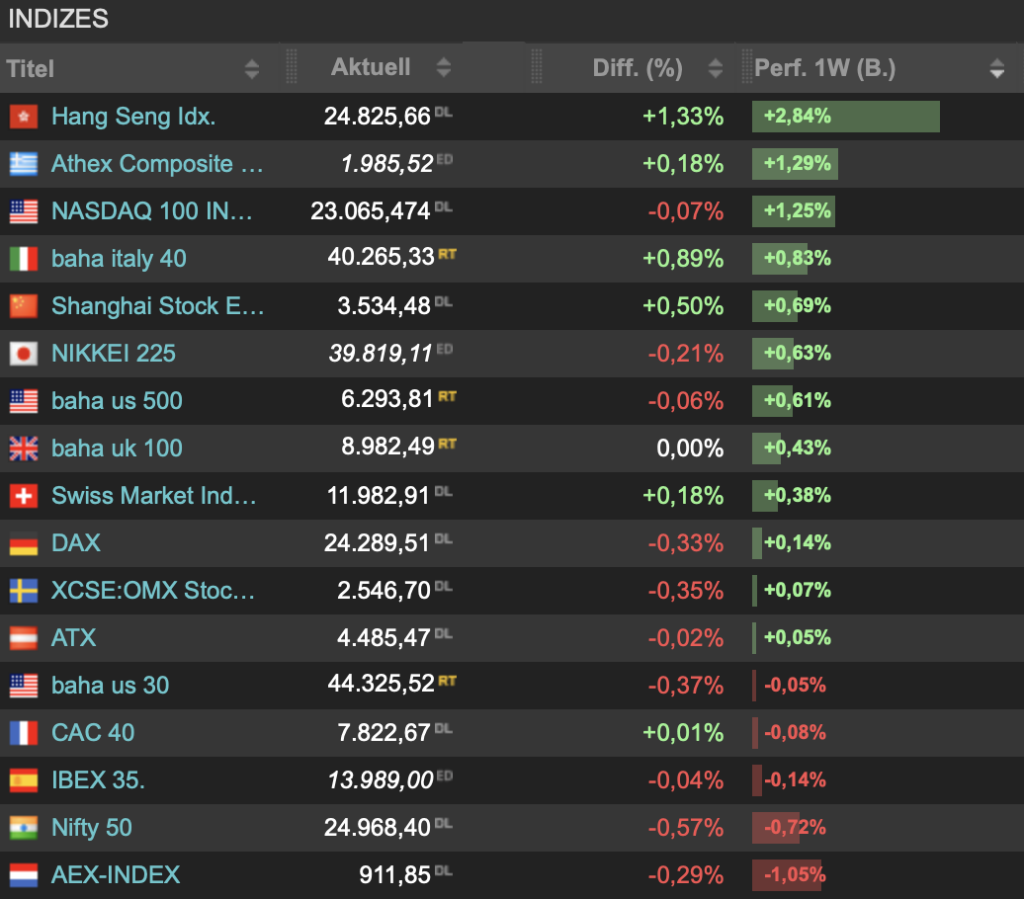Screen dimensions: 1024x899
Task: Sort by Perf. 1W (B.) column arrows
Action: point(997,68)
